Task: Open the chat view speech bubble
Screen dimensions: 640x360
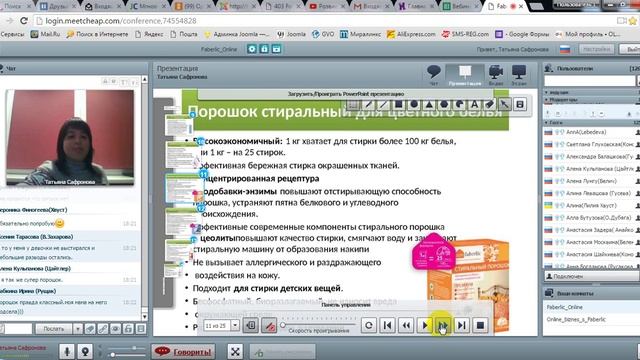Action: 433,74
